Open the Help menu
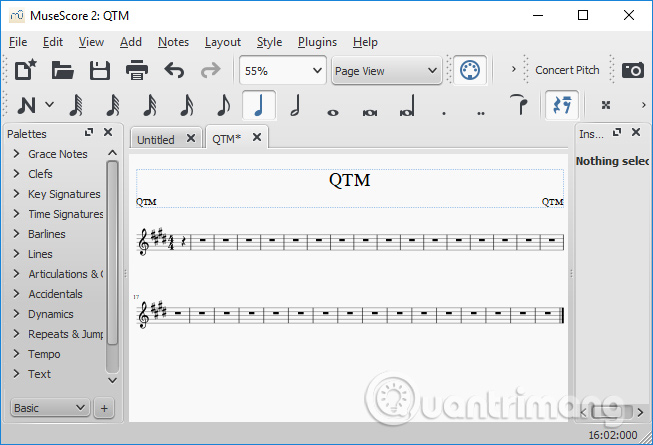 (x=365, y=42)
